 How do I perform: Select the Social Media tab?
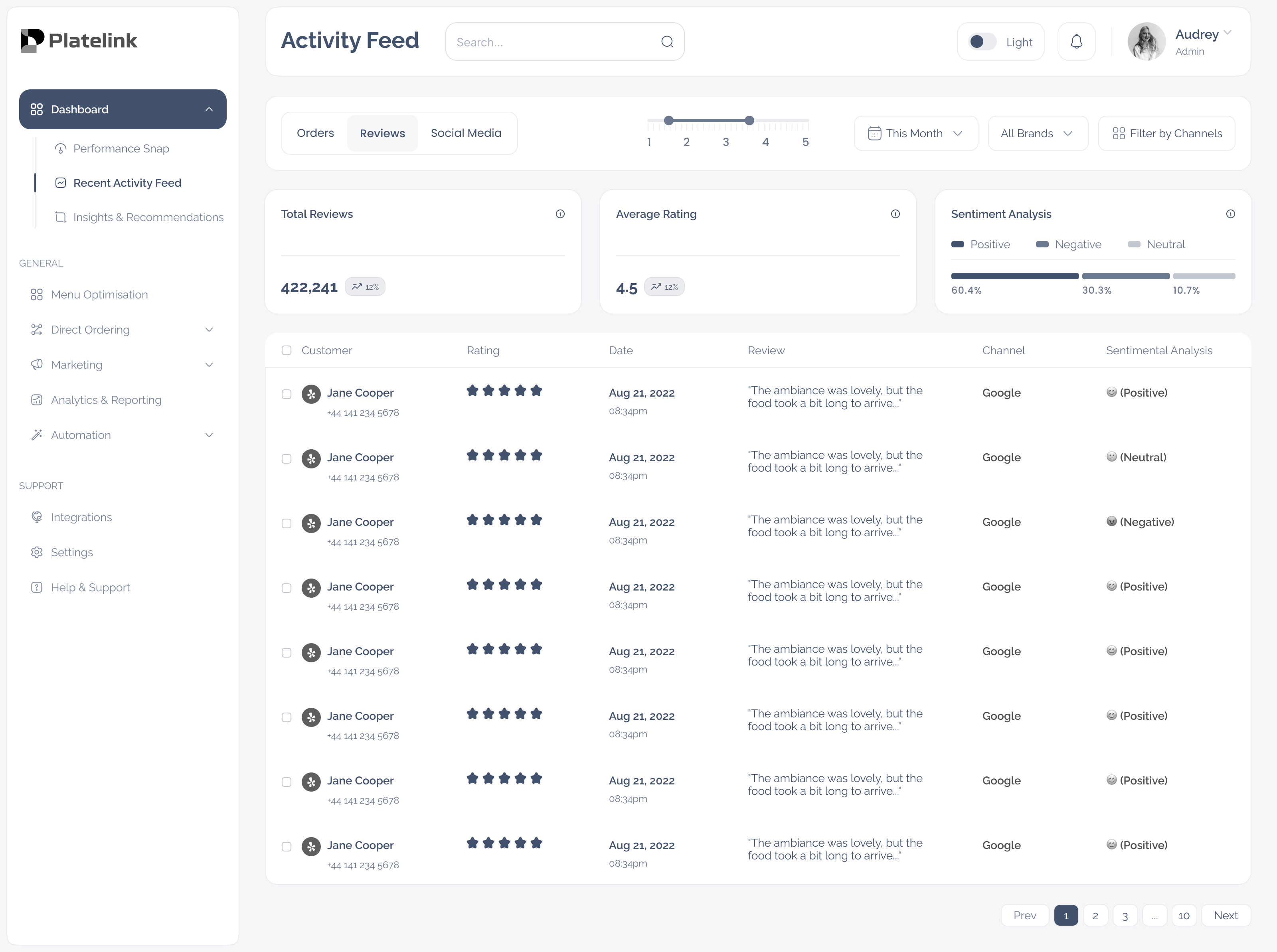(466, 132)
